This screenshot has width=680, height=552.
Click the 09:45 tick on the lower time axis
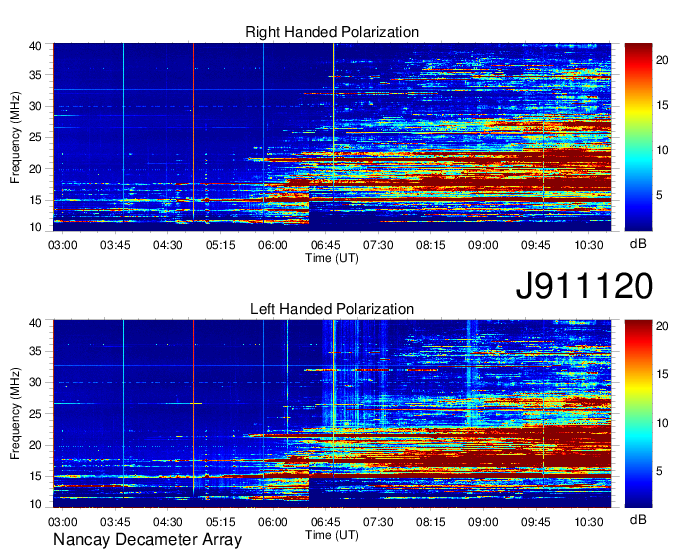click(536, 522)
